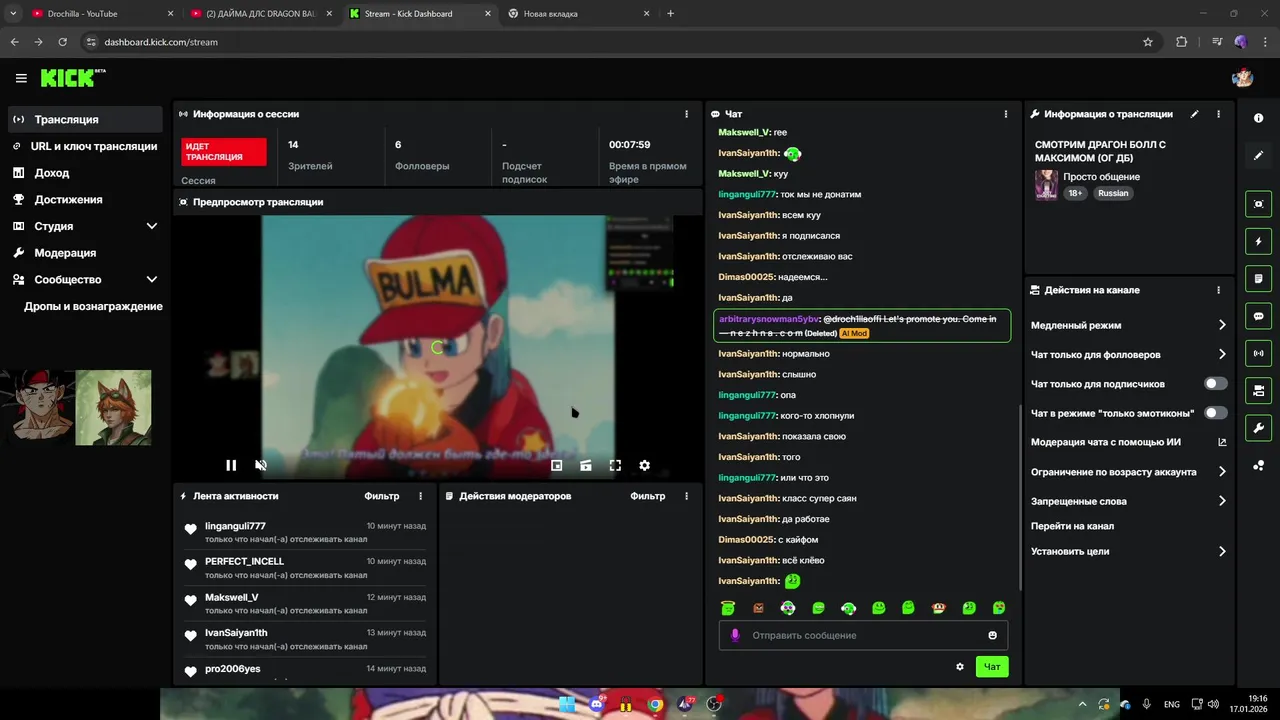Open the user profile avatar menu

pyautogui.click(x=1242, y=78)
